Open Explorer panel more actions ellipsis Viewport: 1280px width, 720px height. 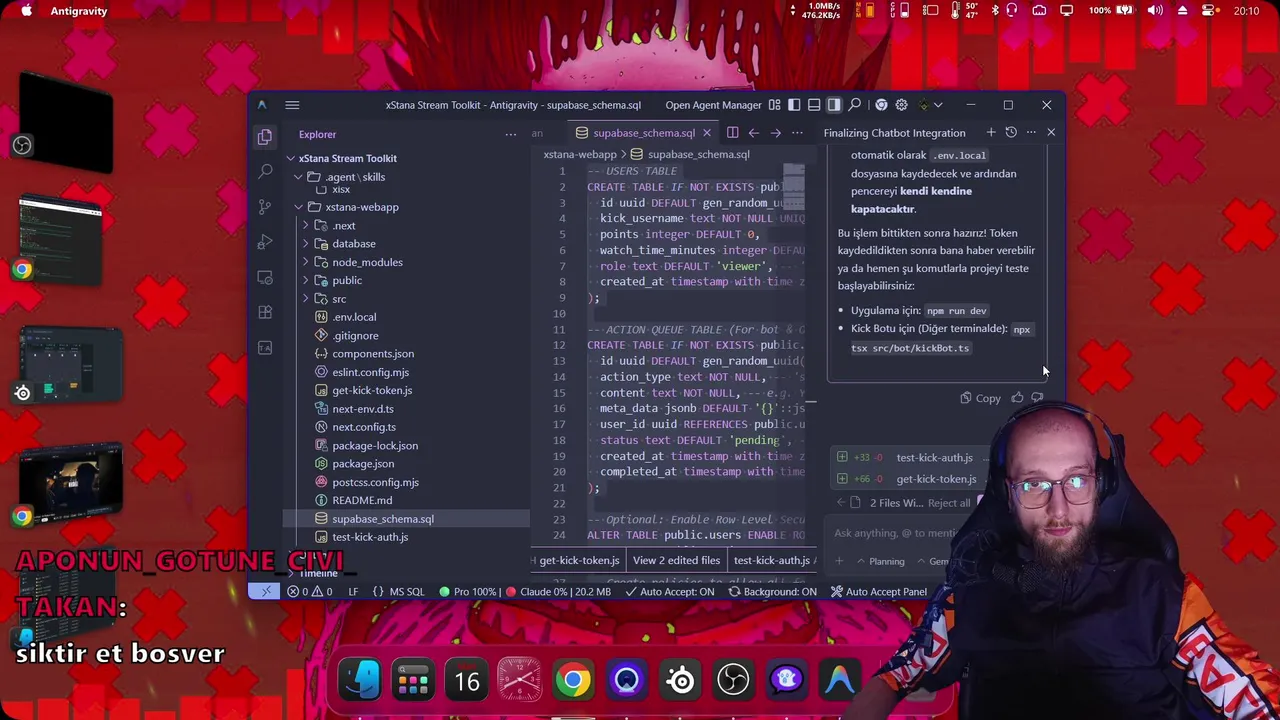(x=511, y=134)
